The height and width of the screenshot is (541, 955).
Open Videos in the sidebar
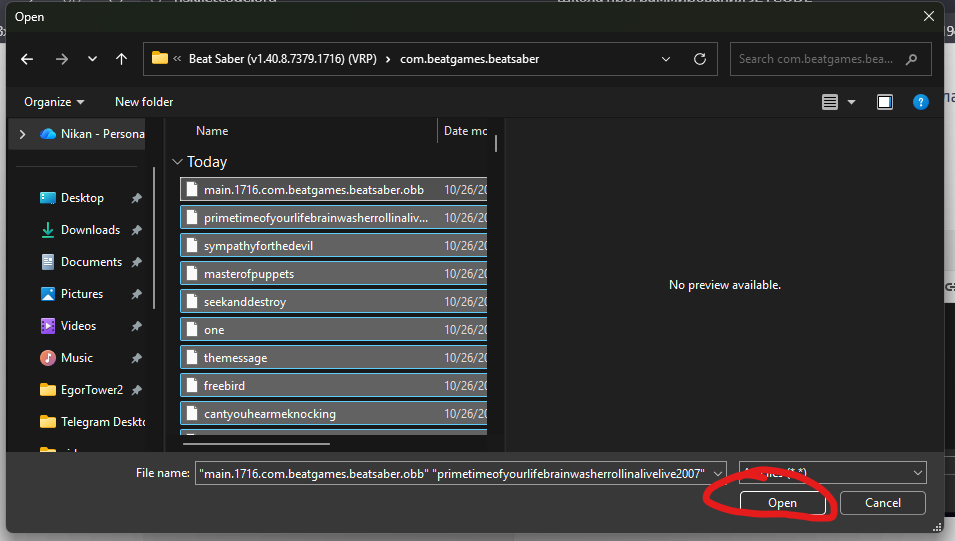tap(79, 326)
